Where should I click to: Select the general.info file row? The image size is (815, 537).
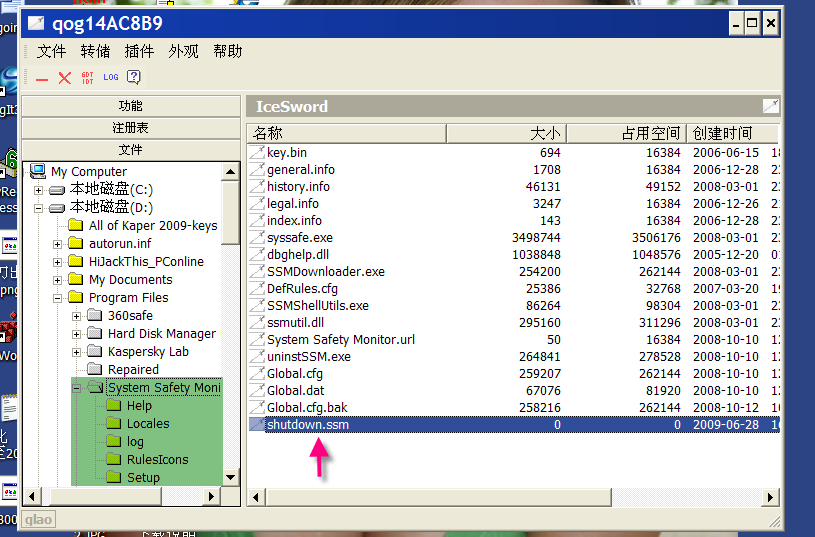514,169
